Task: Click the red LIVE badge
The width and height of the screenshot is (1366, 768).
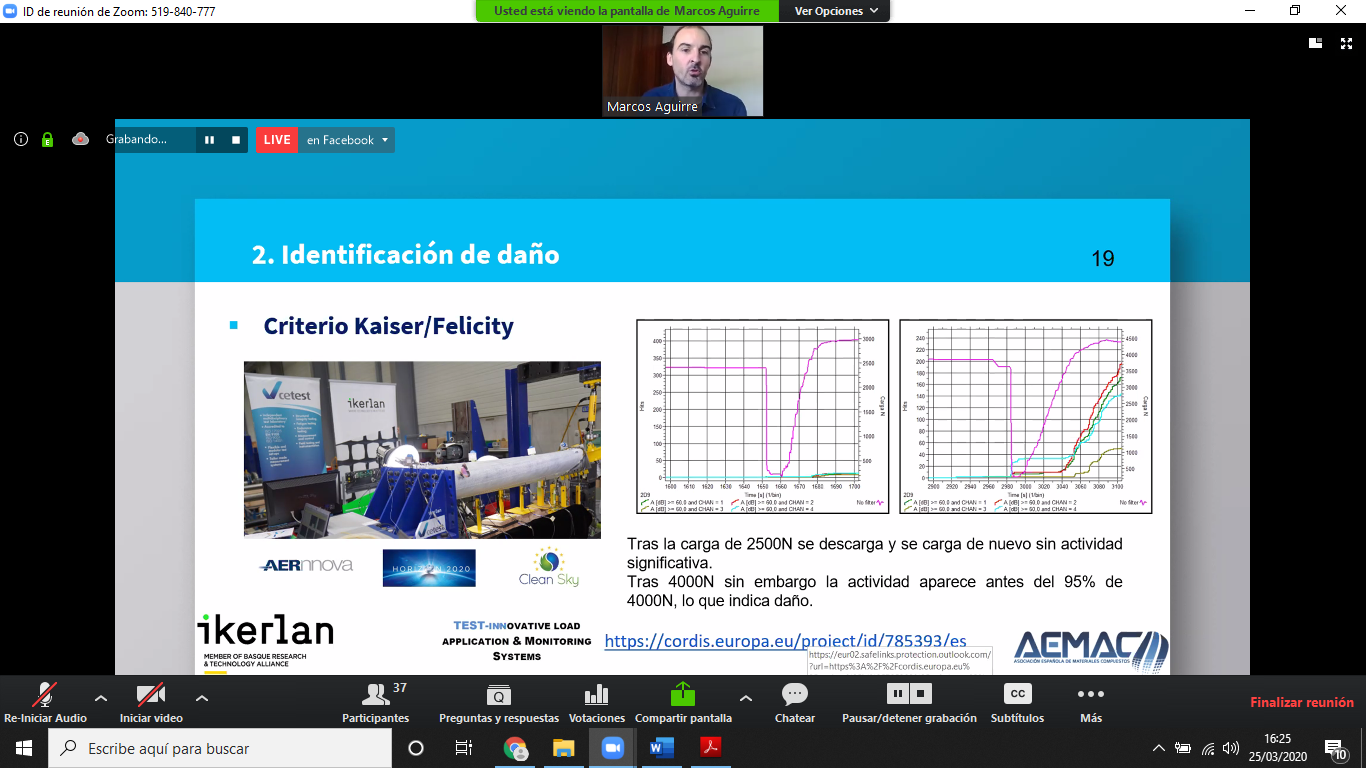Action: (277, 140)
